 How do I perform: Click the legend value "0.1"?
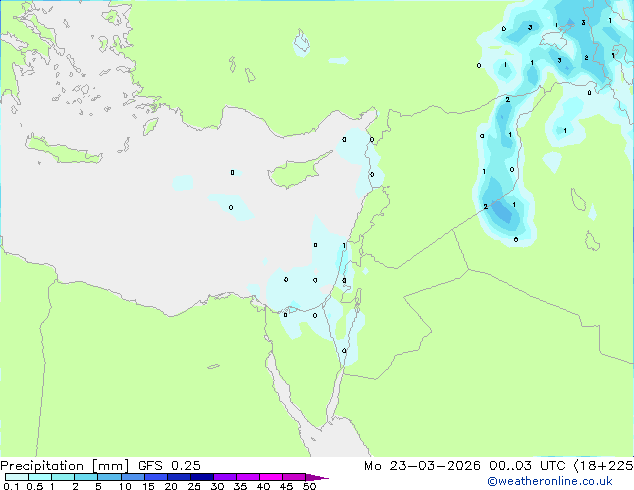tap(11, 486)
